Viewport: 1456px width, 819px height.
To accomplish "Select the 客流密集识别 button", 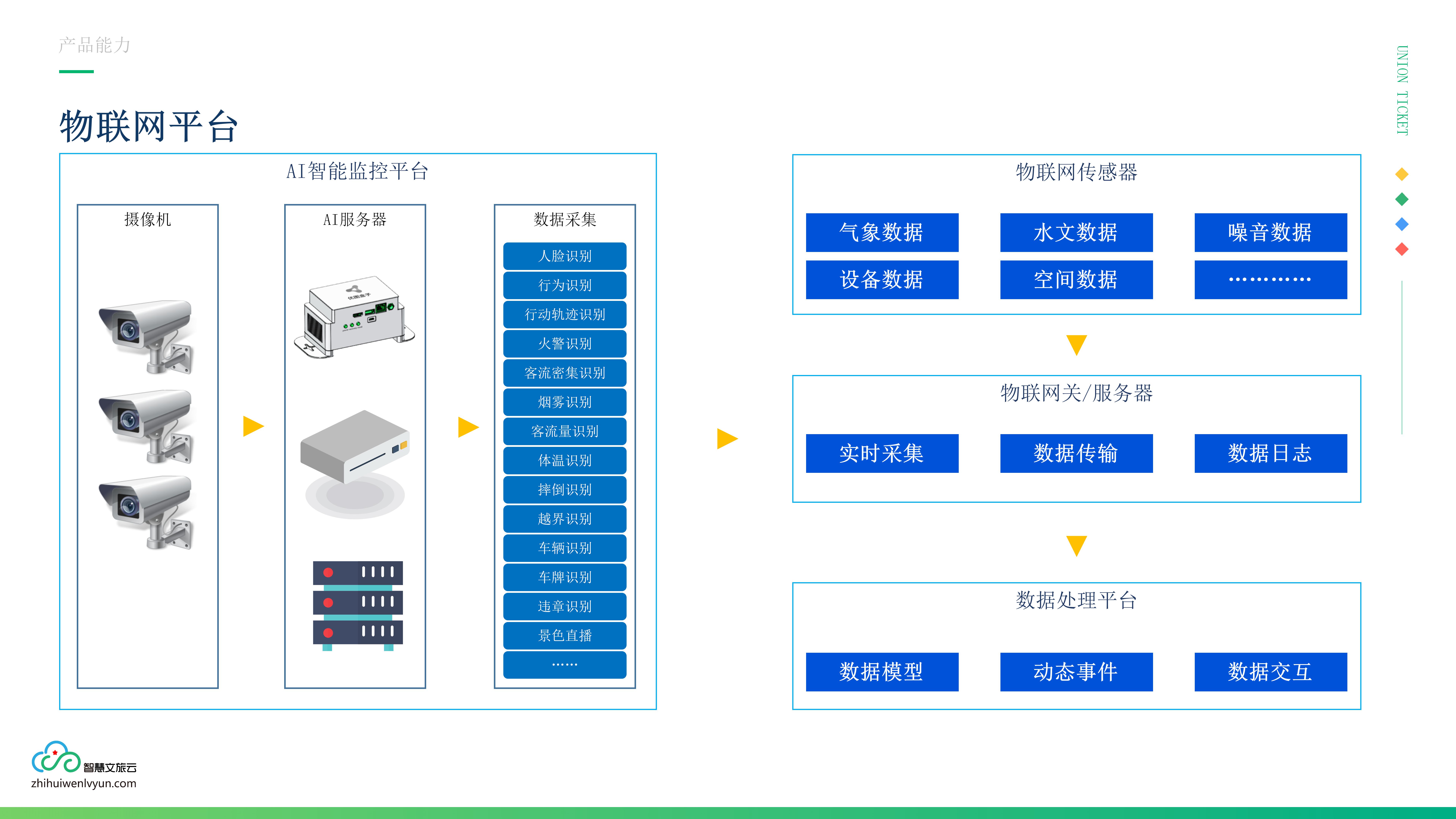I will tap(565, 373).
